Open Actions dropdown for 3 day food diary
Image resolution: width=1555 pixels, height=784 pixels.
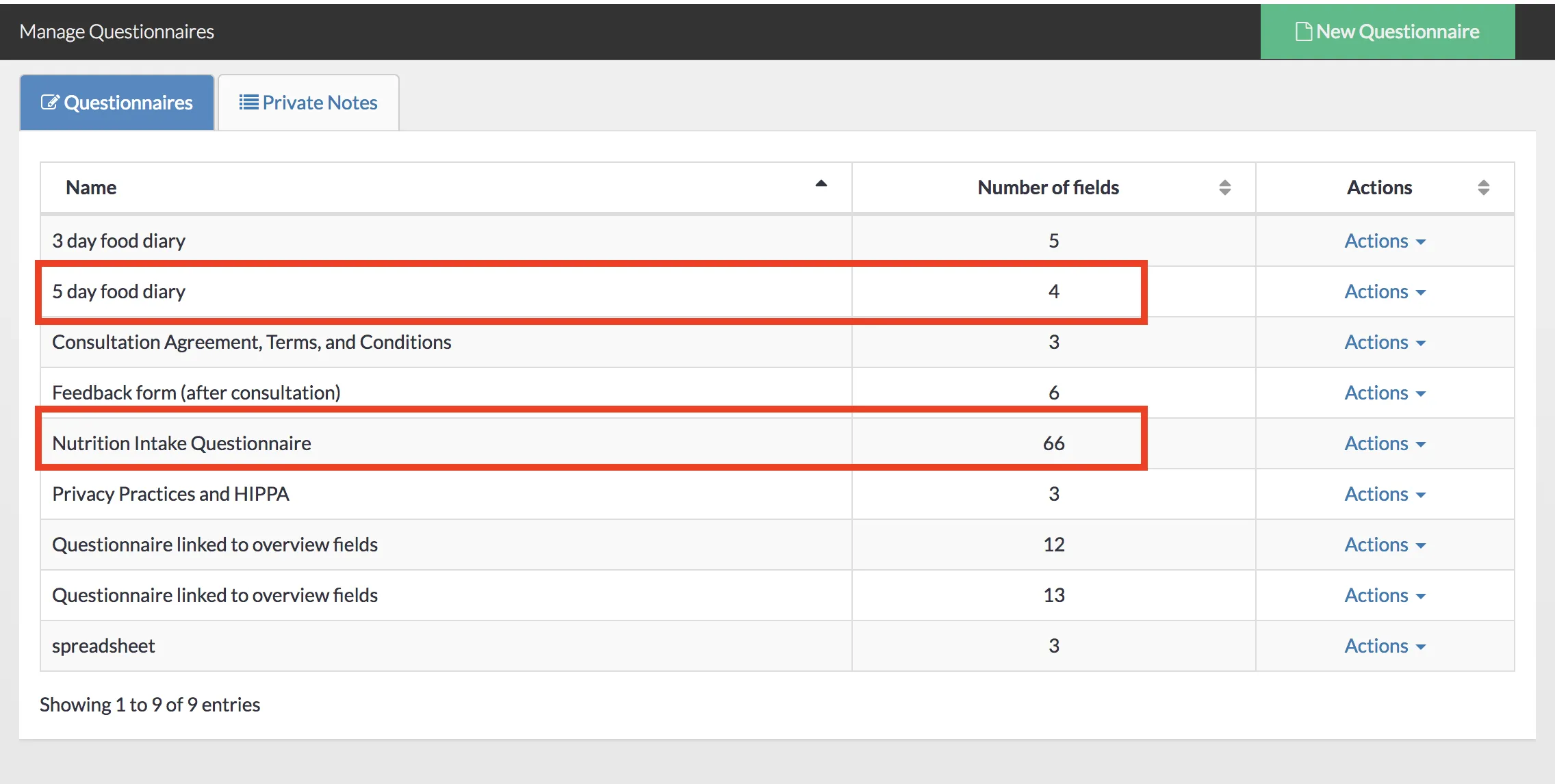pos(1385,241)
